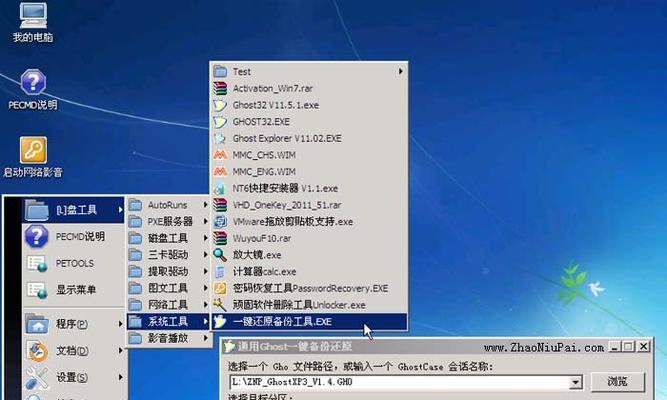The height and width of the screenshot is (400, 667).
Task: Click the 放大镜.exe magnifier icon
Action: click(x=220, y=255)
